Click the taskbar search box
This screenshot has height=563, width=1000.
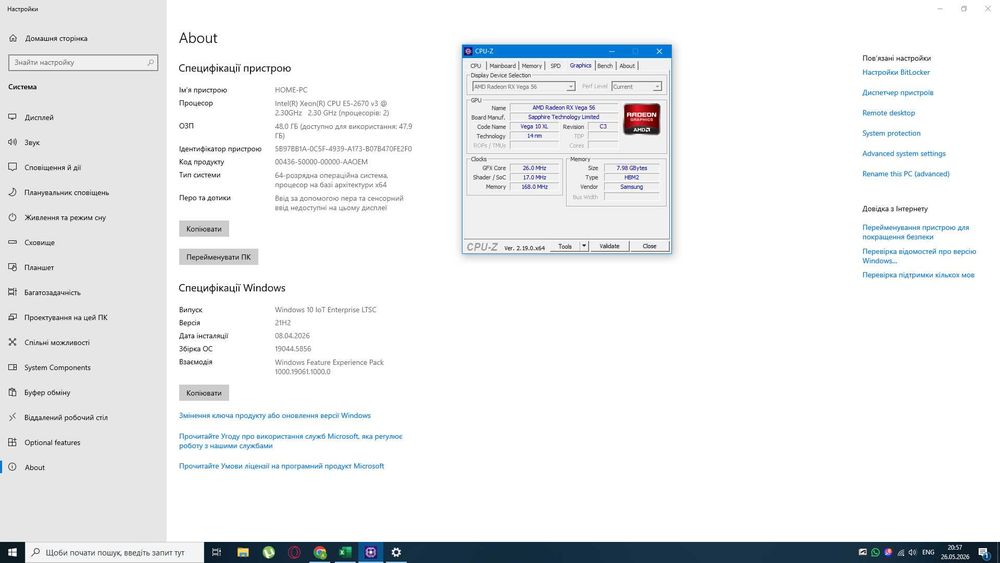(x=115, y=552)
